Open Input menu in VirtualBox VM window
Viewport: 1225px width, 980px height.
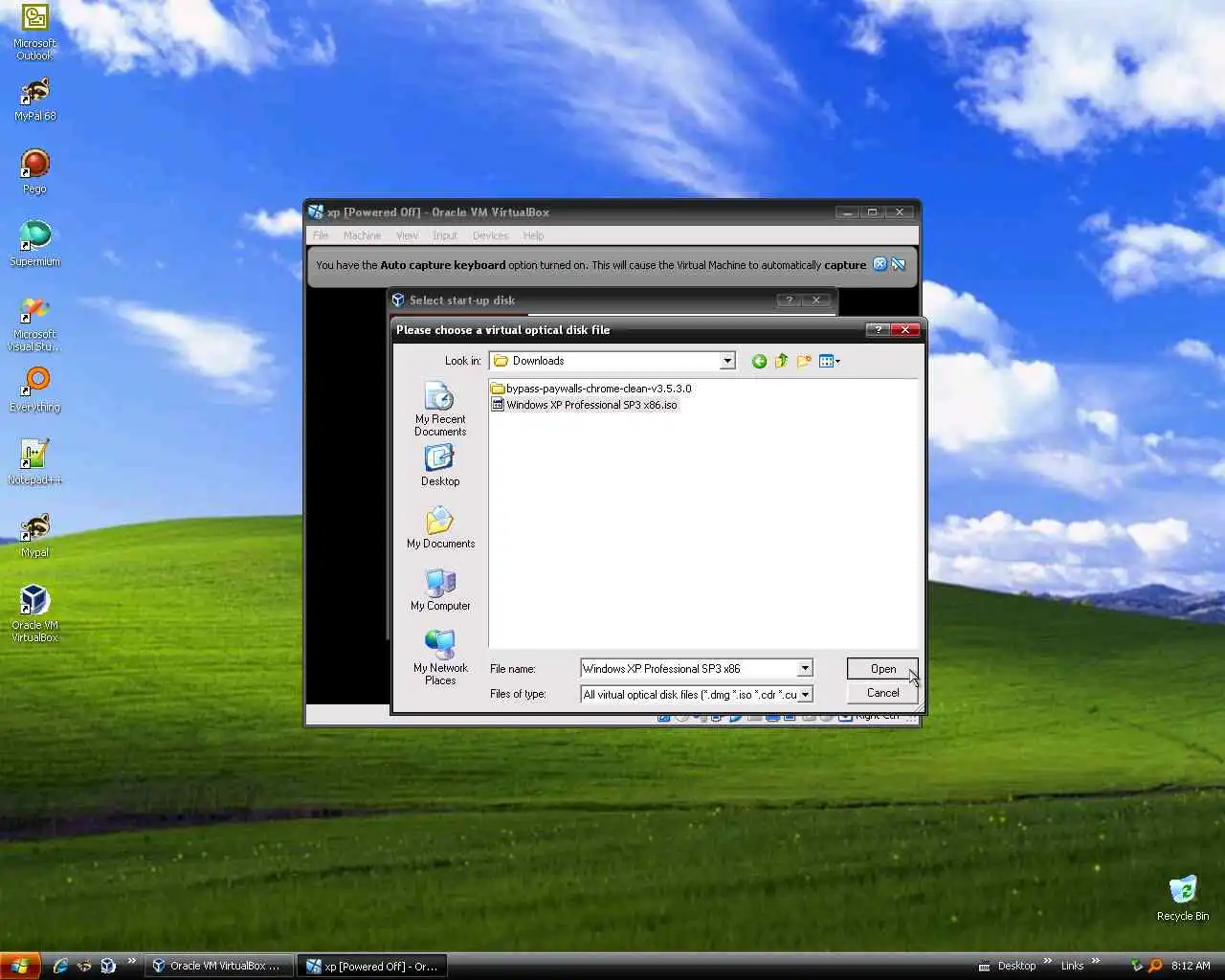tap(444, 235)
